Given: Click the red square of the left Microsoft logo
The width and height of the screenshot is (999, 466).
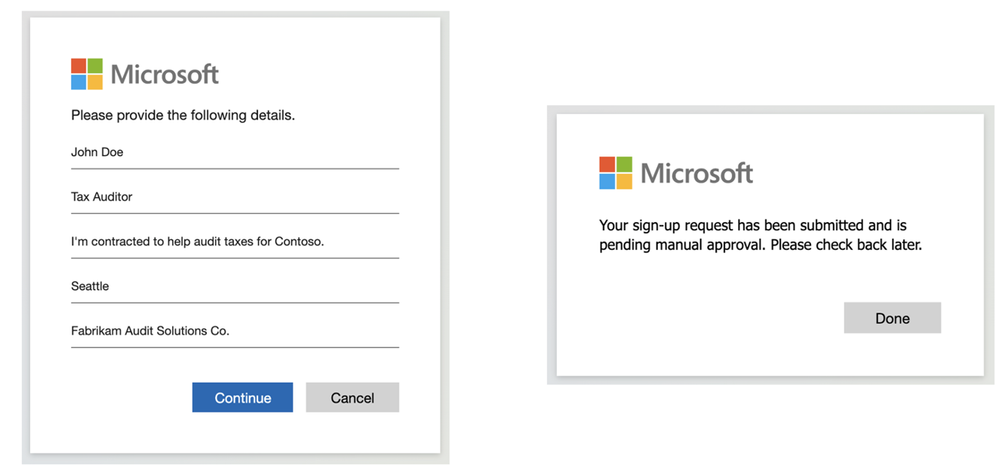Looking at the screenshot, I should click(78, 66).
